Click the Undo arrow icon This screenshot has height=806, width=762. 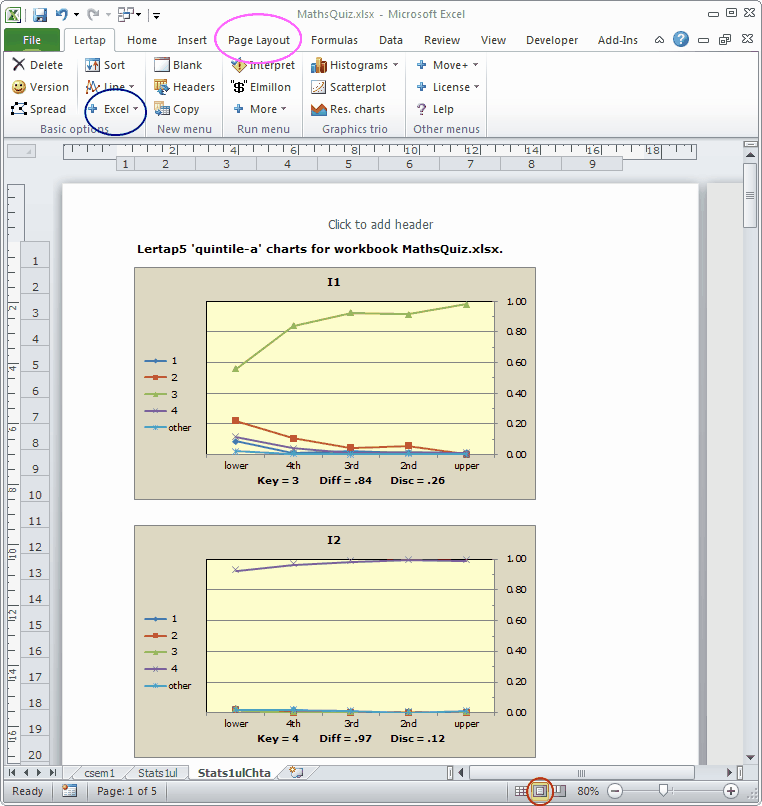click(x=62, y=15)
